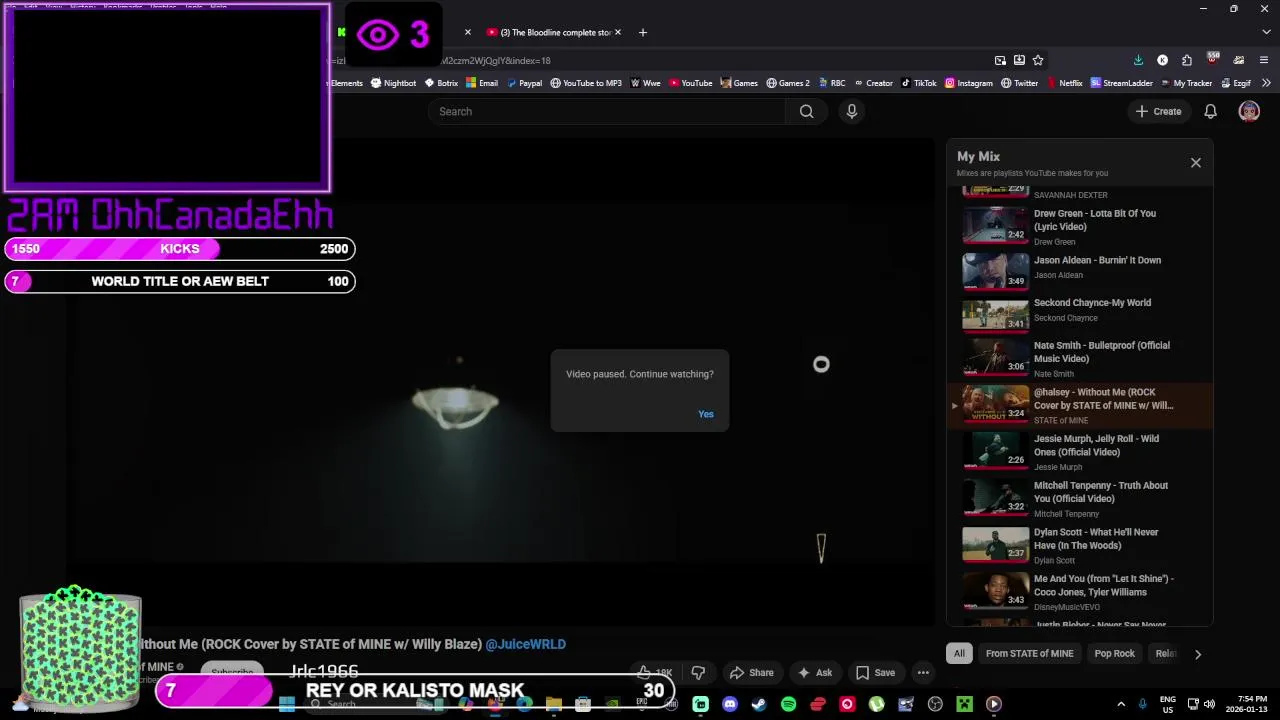Open My Tracker bookmark
The width and height of the screenshot is (1280, 720).
click(1186, 83)
